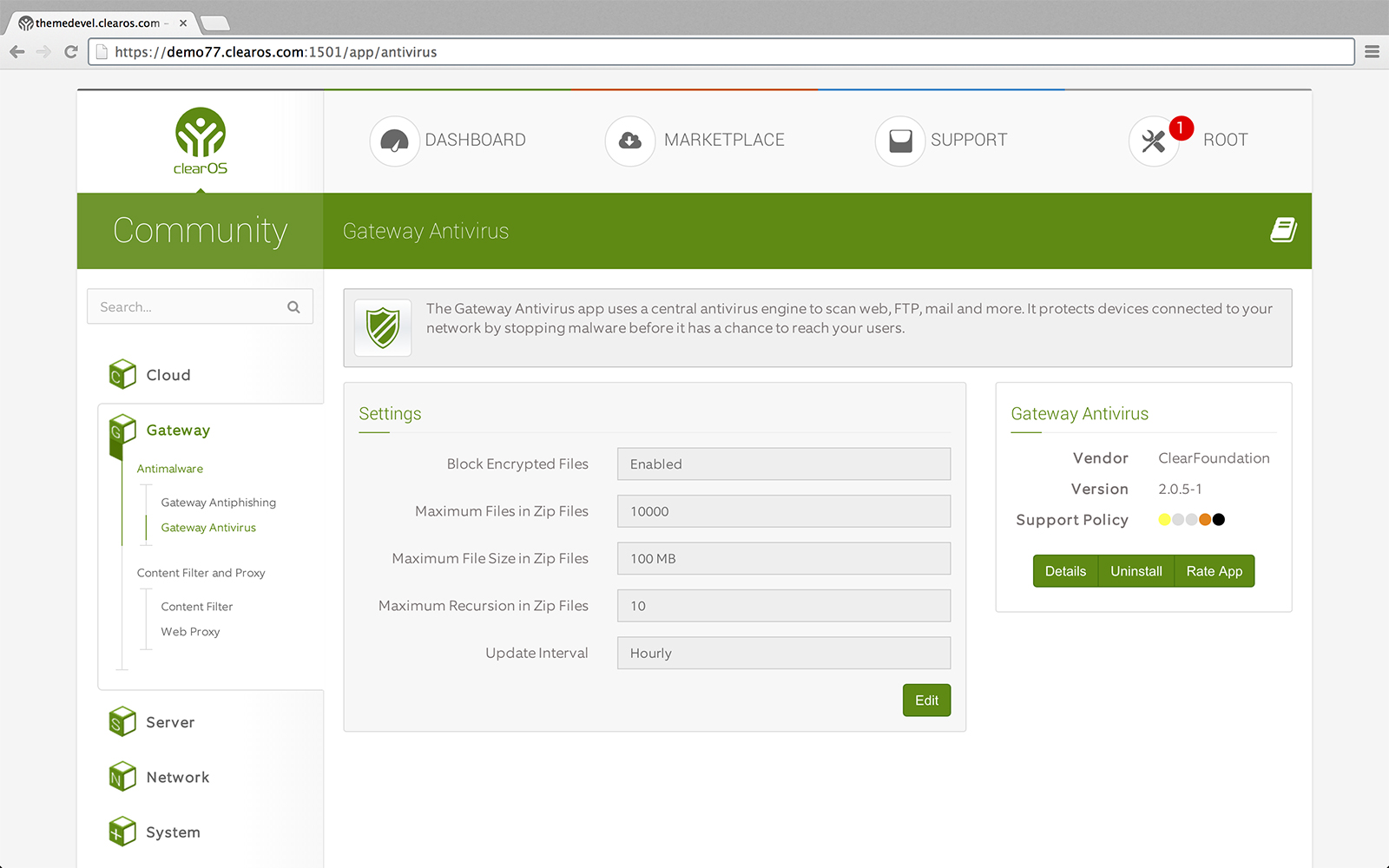Open the browser hamburger menu

[1372, 52]
